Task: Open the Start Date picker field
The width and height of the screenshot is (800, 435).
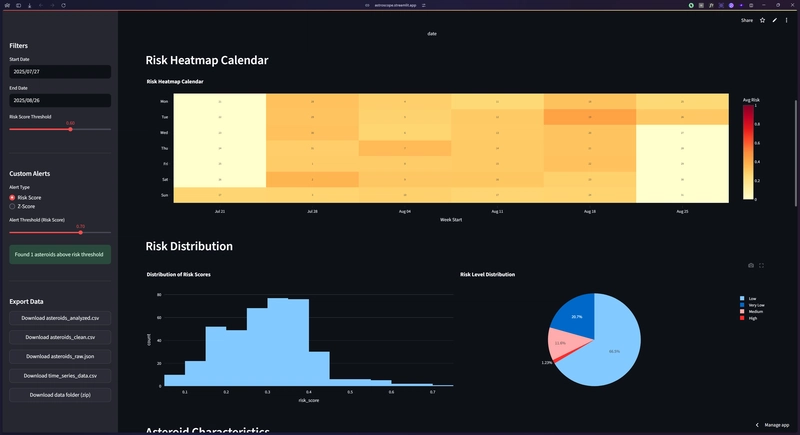Action: (60, 72)
